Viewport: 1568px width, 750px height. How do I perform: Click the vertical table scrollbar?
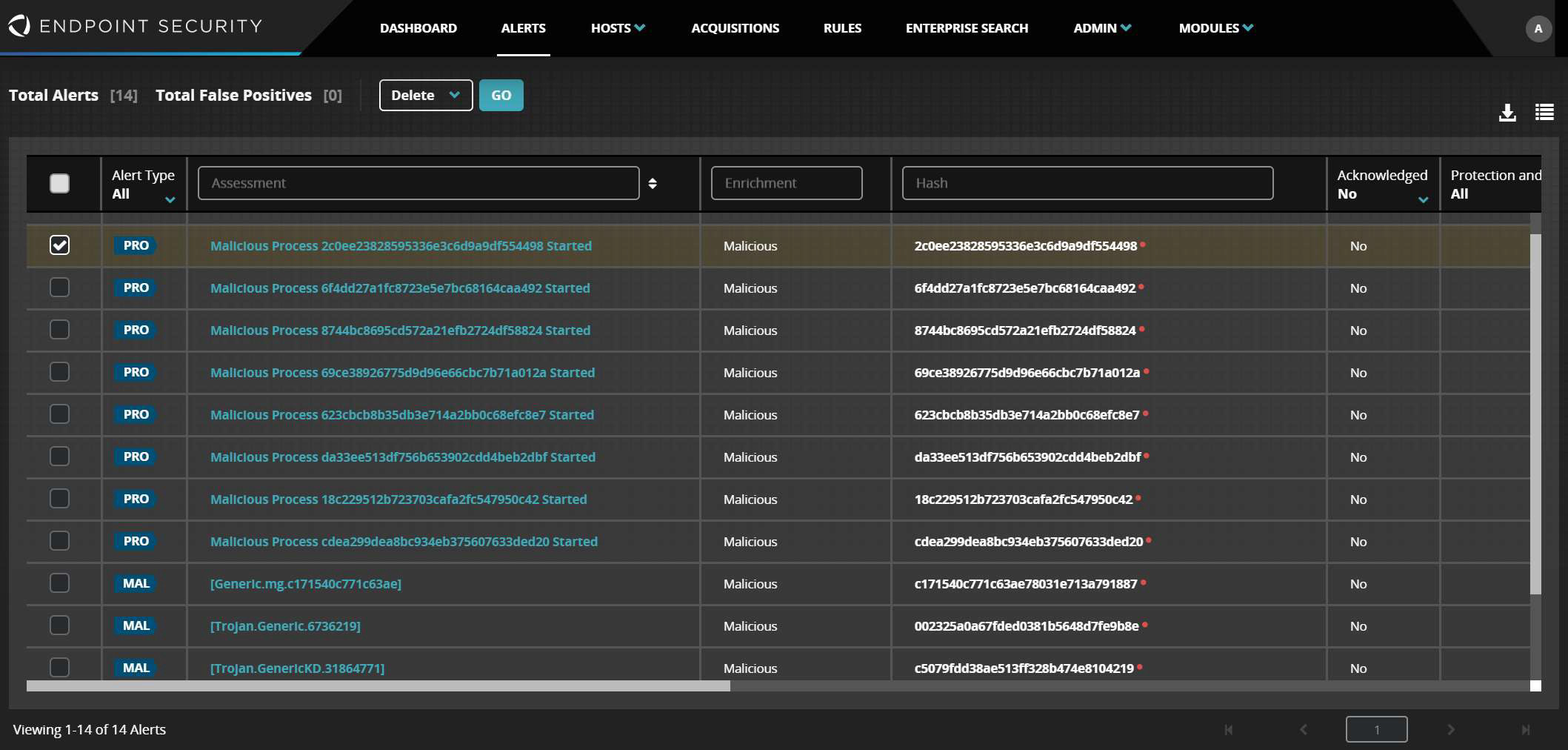click(1535, 414)
